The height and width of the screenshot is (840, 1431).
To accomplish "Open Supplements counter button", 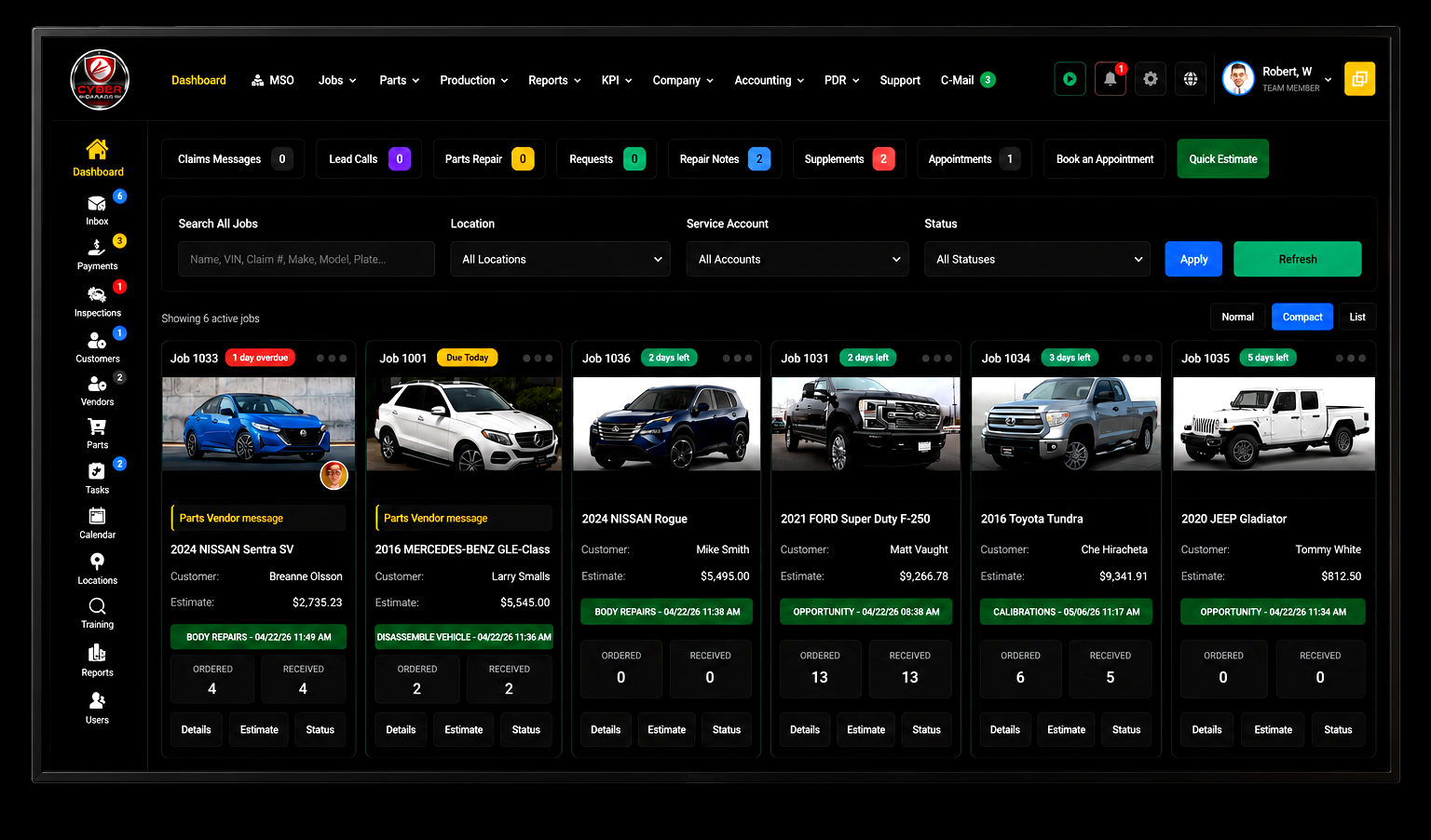I will pos(850,159).
